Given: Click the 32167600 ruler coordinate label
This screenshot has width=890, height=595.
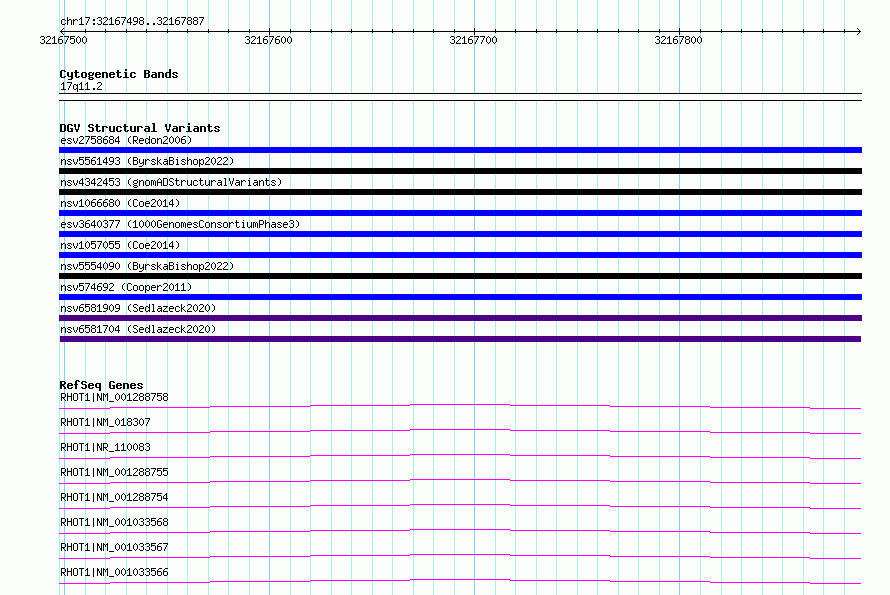Looking at the screenshot, I should tap(268, 40).
